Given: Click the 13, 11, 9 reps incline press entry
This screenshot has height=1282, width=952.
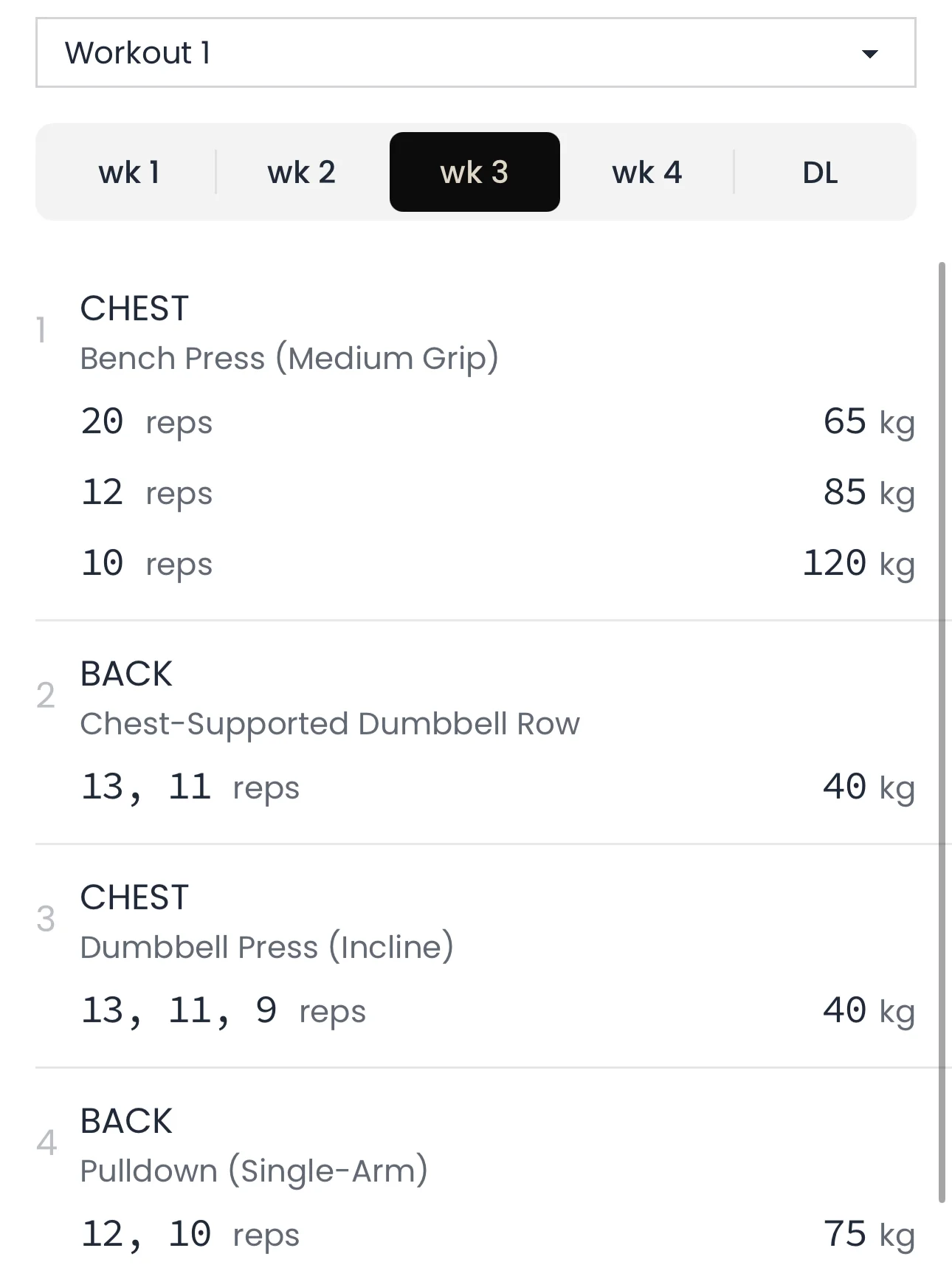Looking at the screenshot, I should [x=223, y=1011].
